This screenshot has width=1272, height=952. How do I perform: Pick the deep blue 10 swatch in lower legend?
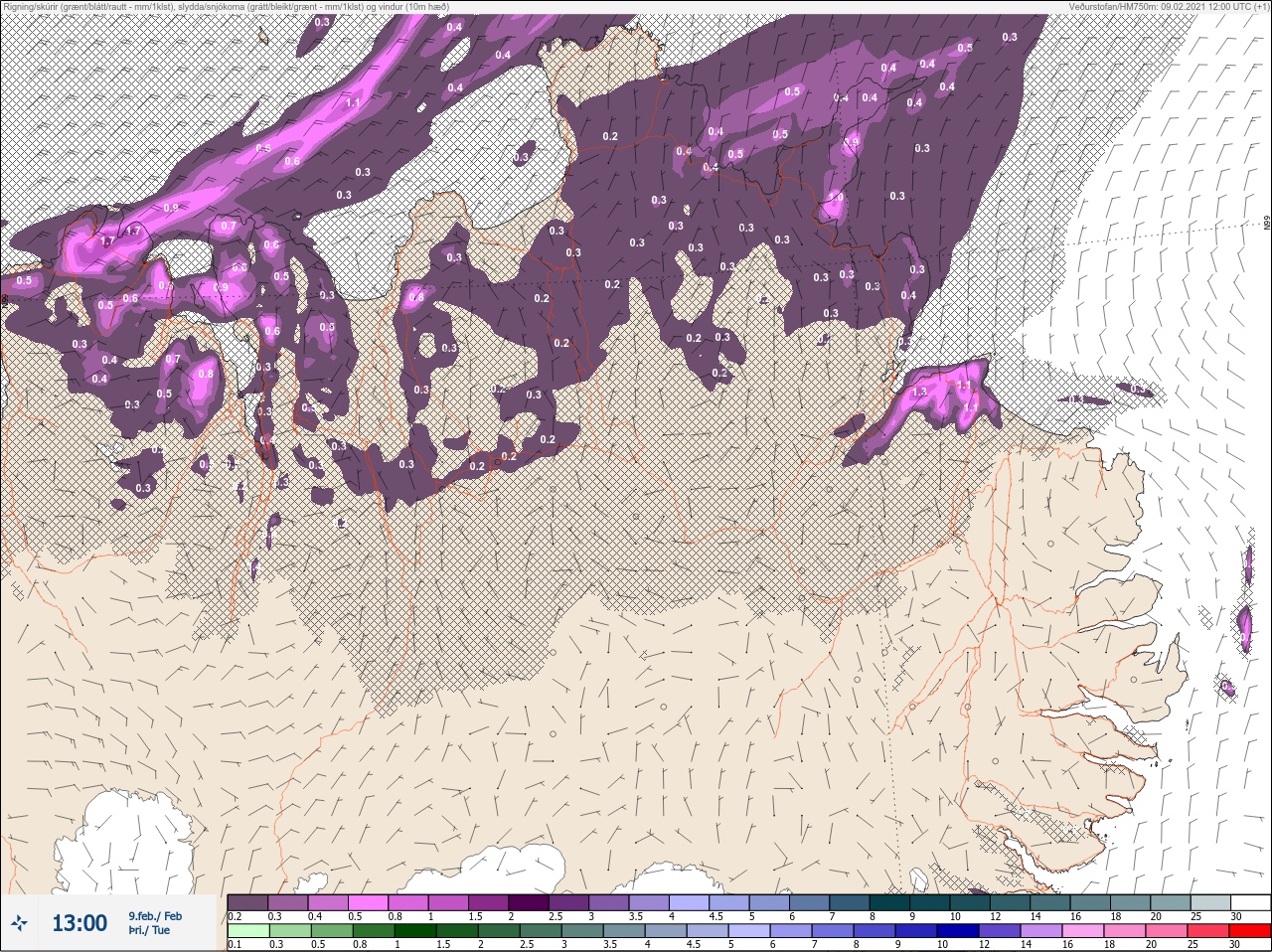point(958,931)
